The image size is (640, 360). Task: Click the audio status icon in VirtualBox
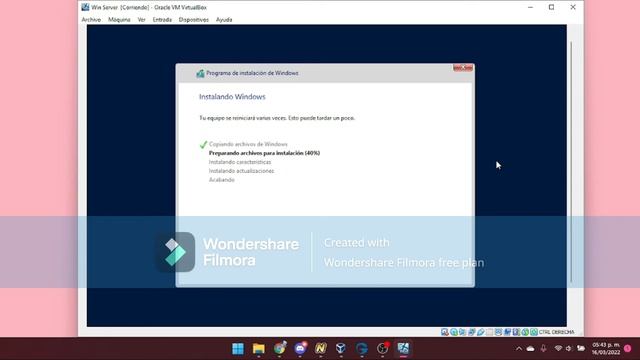[462, 332]
